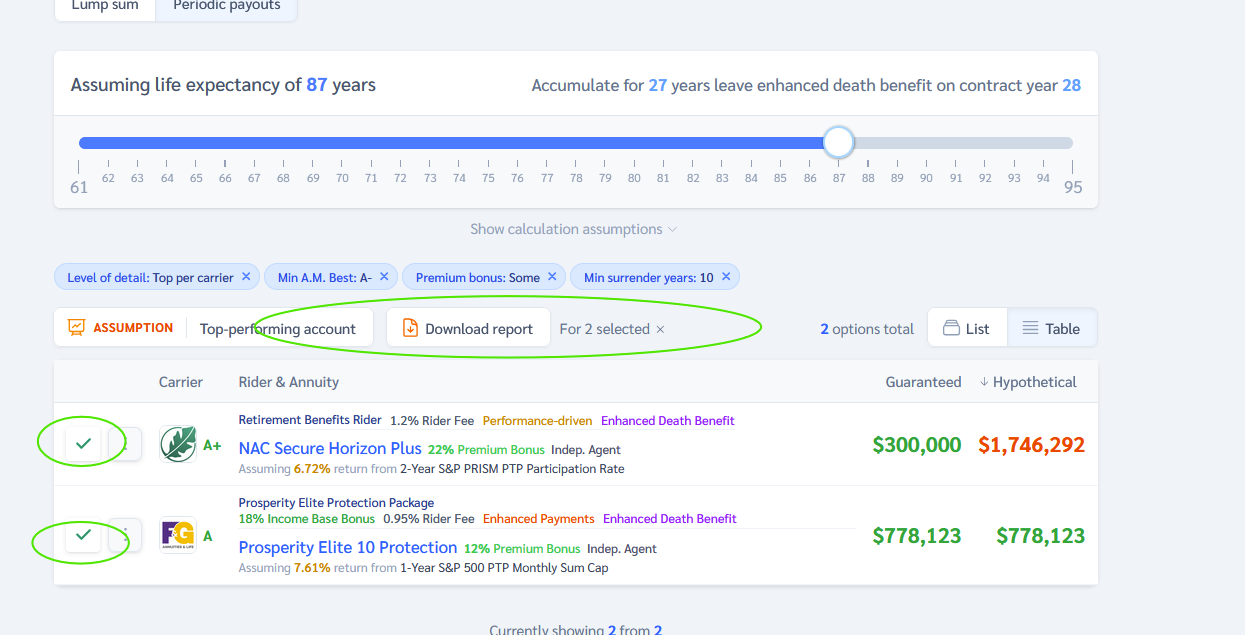The height and width of the screenshot is (635, 1245).
Task: Open more options for NAC row
Action: pos(125,443)
